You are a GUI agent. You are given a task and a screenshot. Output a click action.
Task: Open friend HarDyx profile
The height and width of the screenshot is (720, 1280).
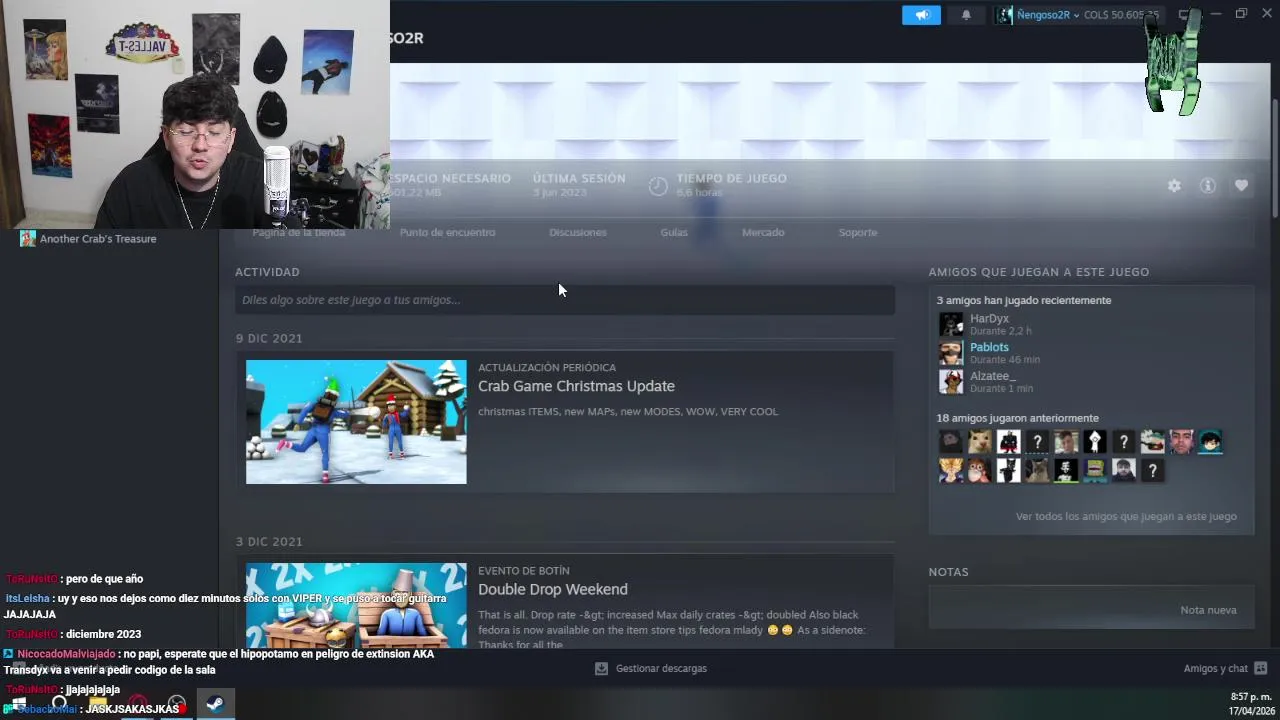(989, 319)
